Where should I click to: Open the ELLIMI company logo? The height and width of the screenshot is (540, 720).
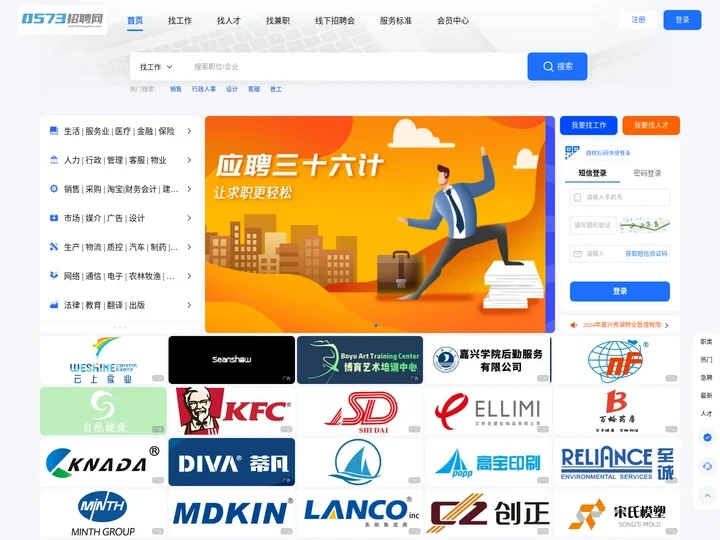coord(488,411)
